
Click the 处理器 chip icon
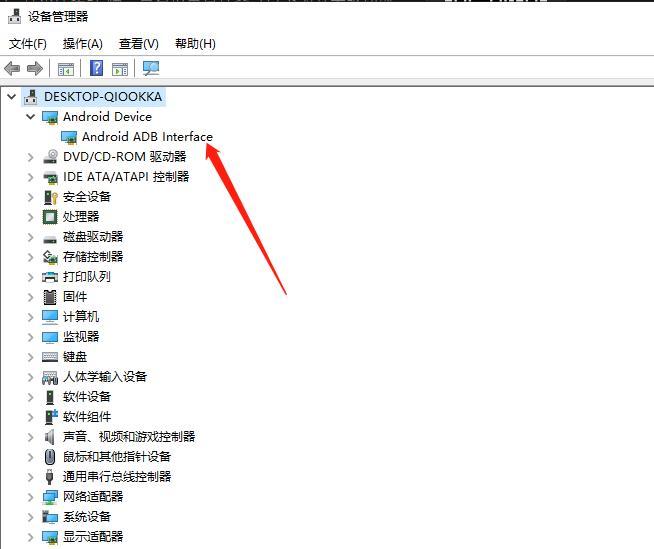[x=50, y=217]
